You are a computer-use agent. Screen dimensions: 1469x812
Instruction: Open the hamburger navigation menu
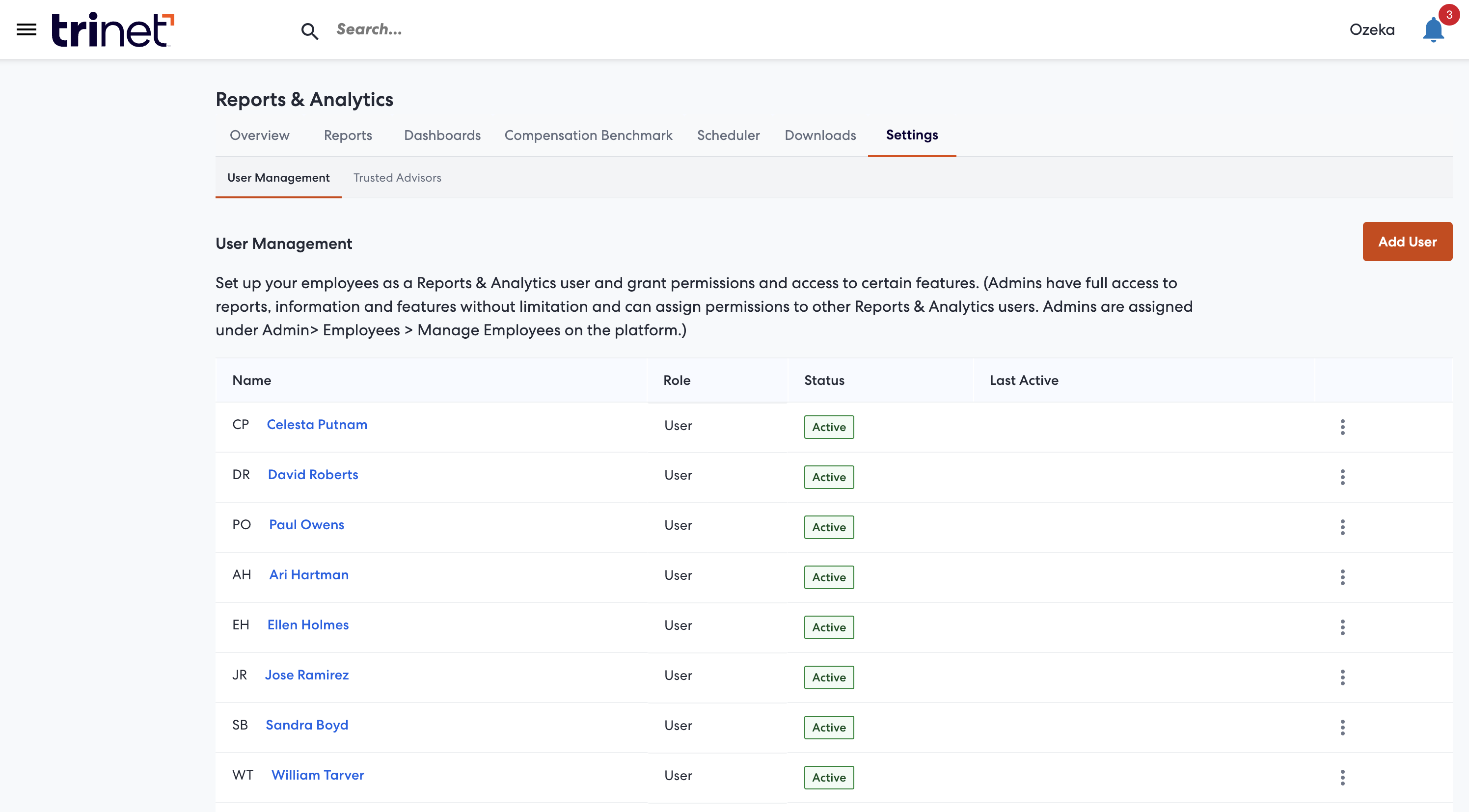click(x=26, y=29)
